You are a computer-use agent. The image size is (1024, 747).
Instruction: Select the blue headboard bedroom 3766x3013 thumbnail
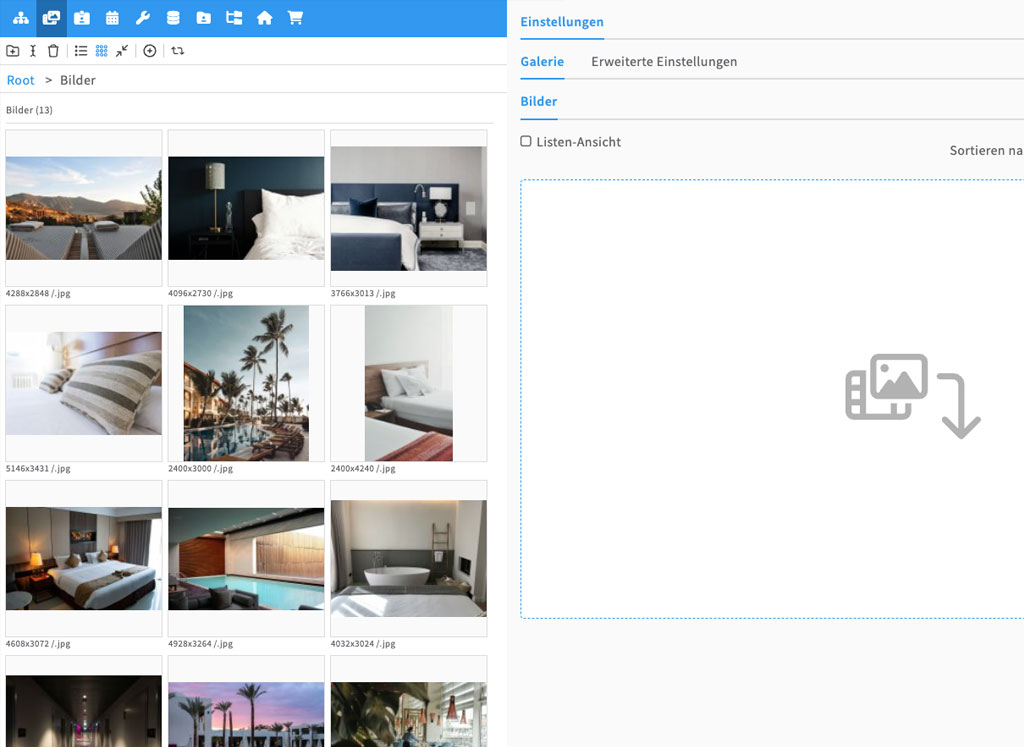point(409,208)
